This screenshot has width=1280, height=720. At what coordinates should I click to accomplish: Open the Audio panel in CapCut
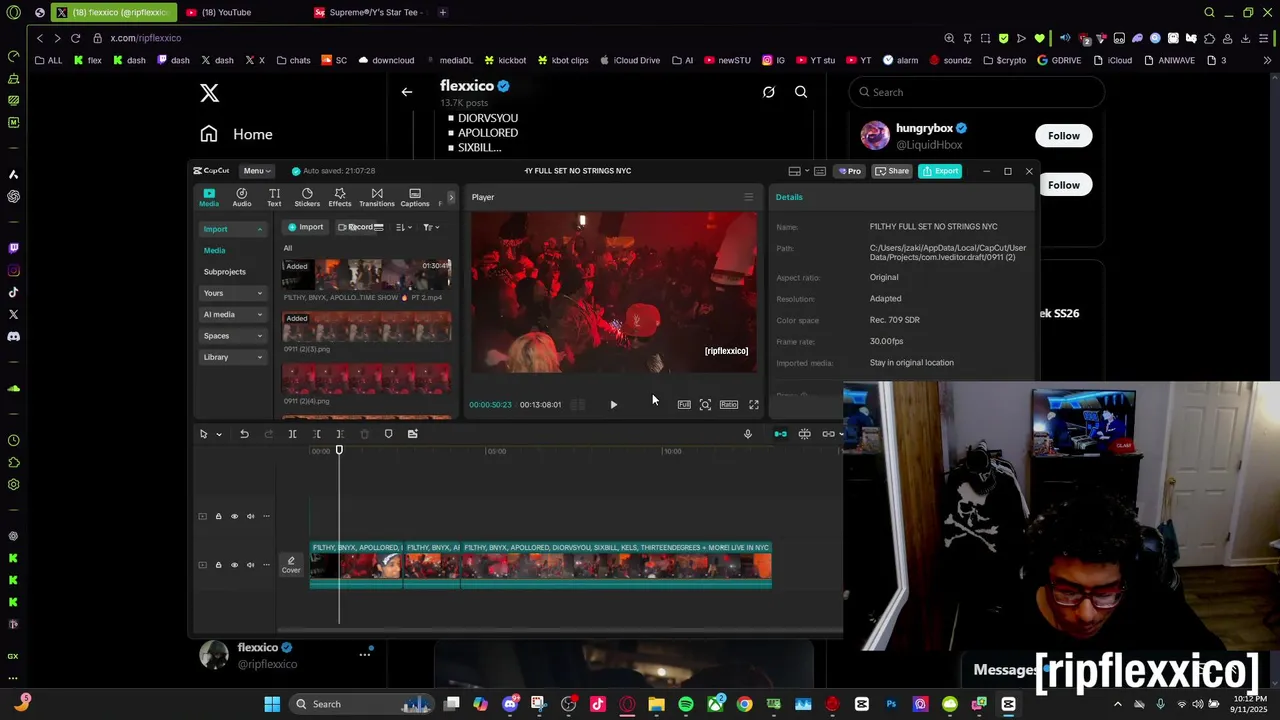[x=242, y=197]
